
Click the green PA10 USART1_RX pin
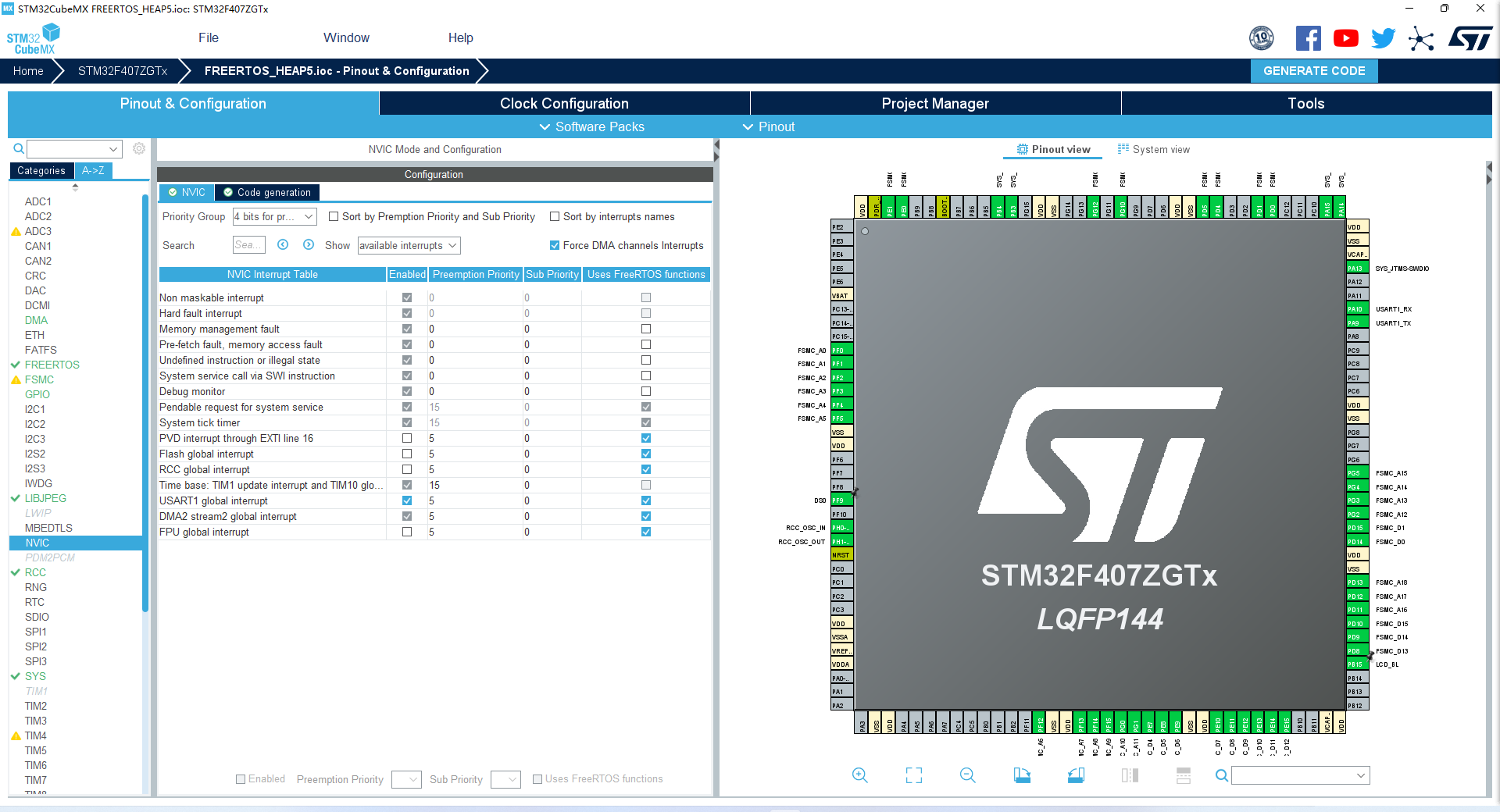tap(1357, 309)
